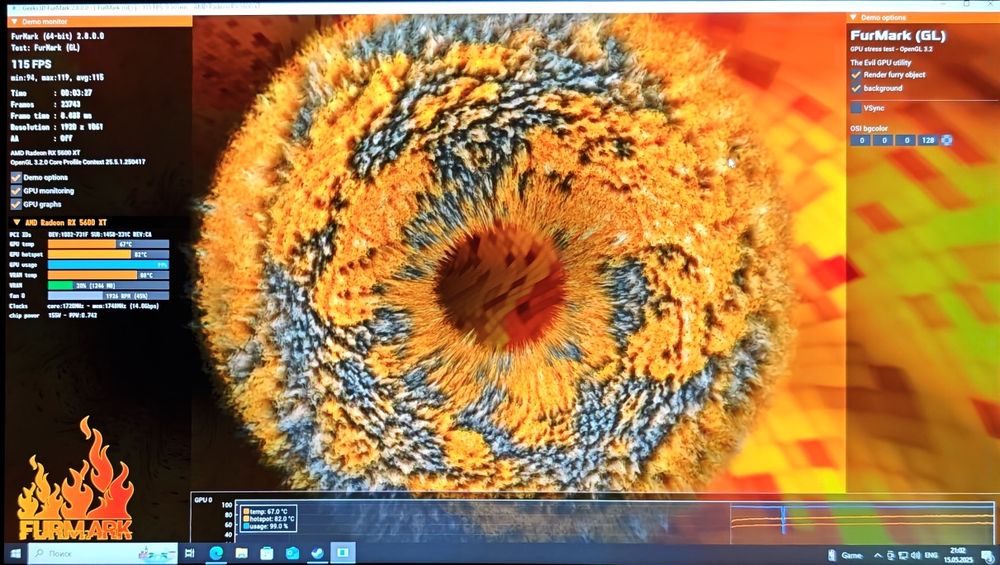Click the graph legend hotspot 82.0 °C
This screenshot has width=1000, height=565.
pyautogui.click(x=268, y=519)
